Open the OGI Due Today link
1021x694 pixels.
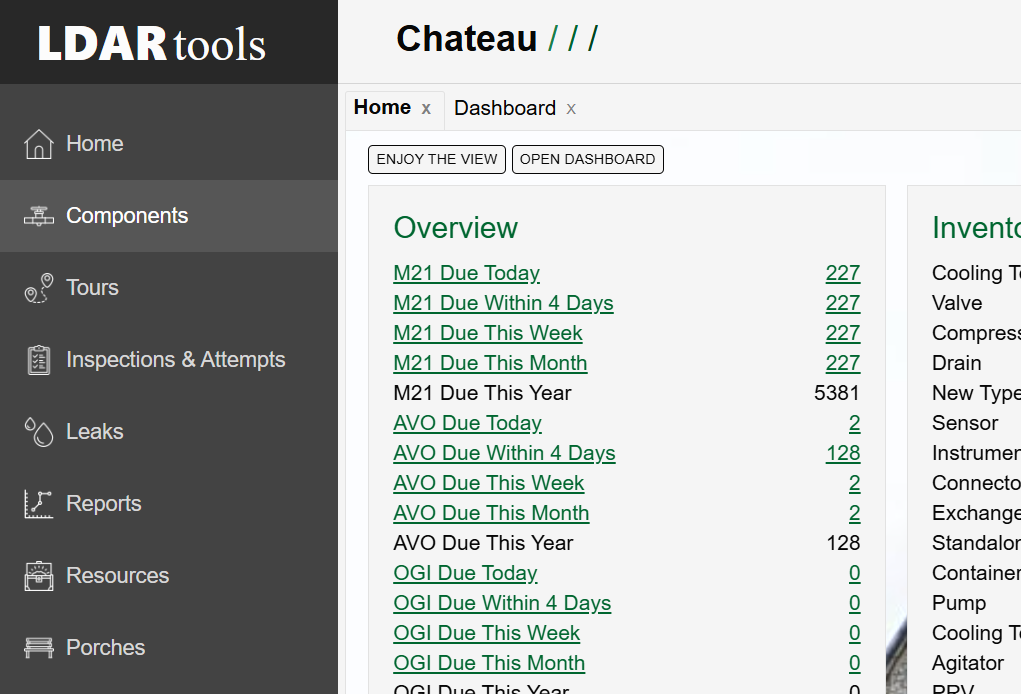pyautogui.click(x=466, y=573)
